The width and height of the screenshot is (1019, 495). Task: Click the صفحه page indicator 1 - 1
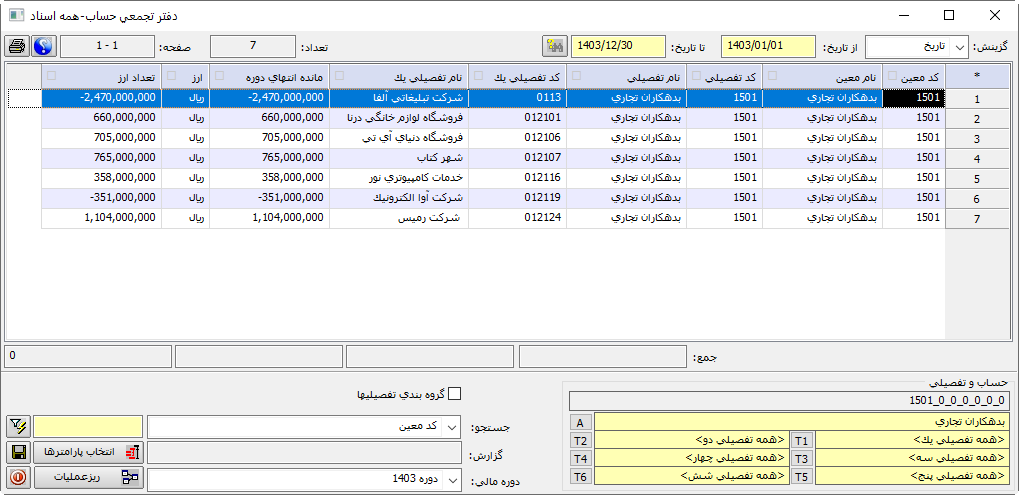point(107,46)
